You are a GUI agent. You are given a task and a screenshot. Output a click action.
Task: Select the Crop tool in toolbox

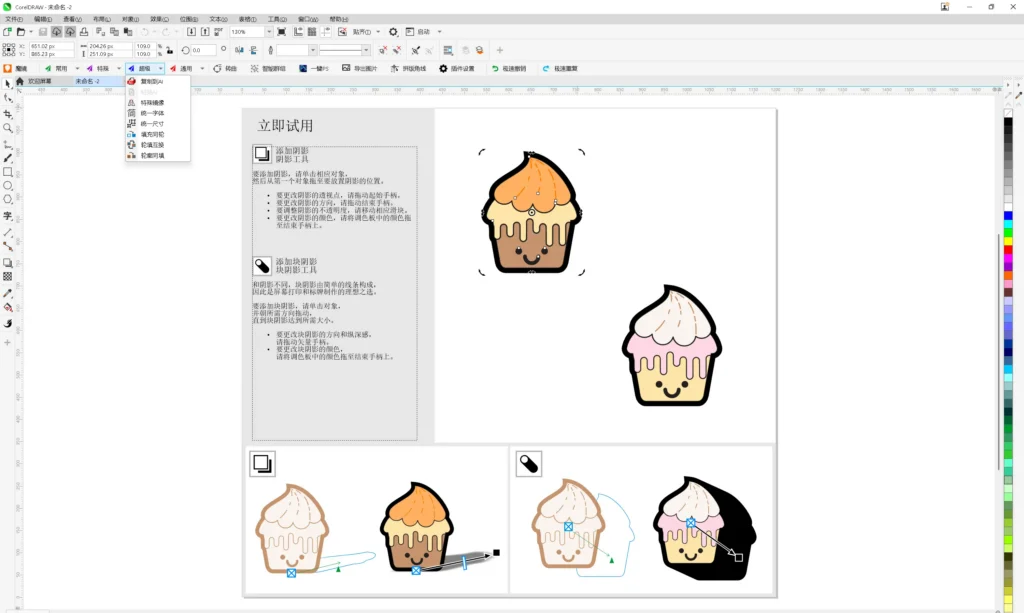tap(8, 114)
